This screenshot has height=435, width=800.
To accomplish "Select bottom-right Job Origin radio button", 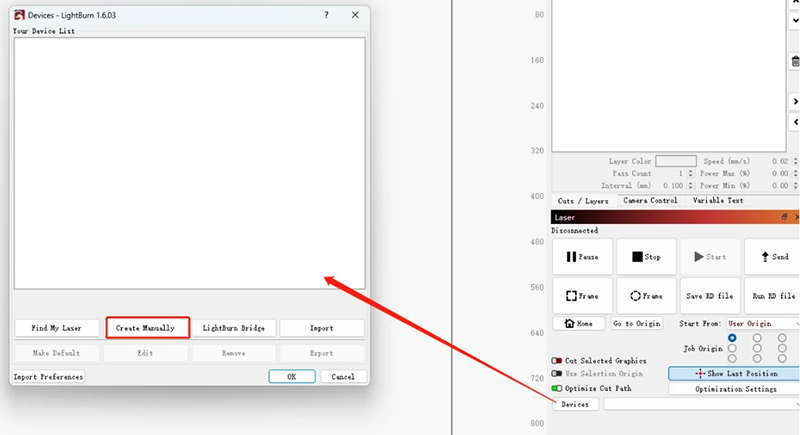I will (782, 359).
